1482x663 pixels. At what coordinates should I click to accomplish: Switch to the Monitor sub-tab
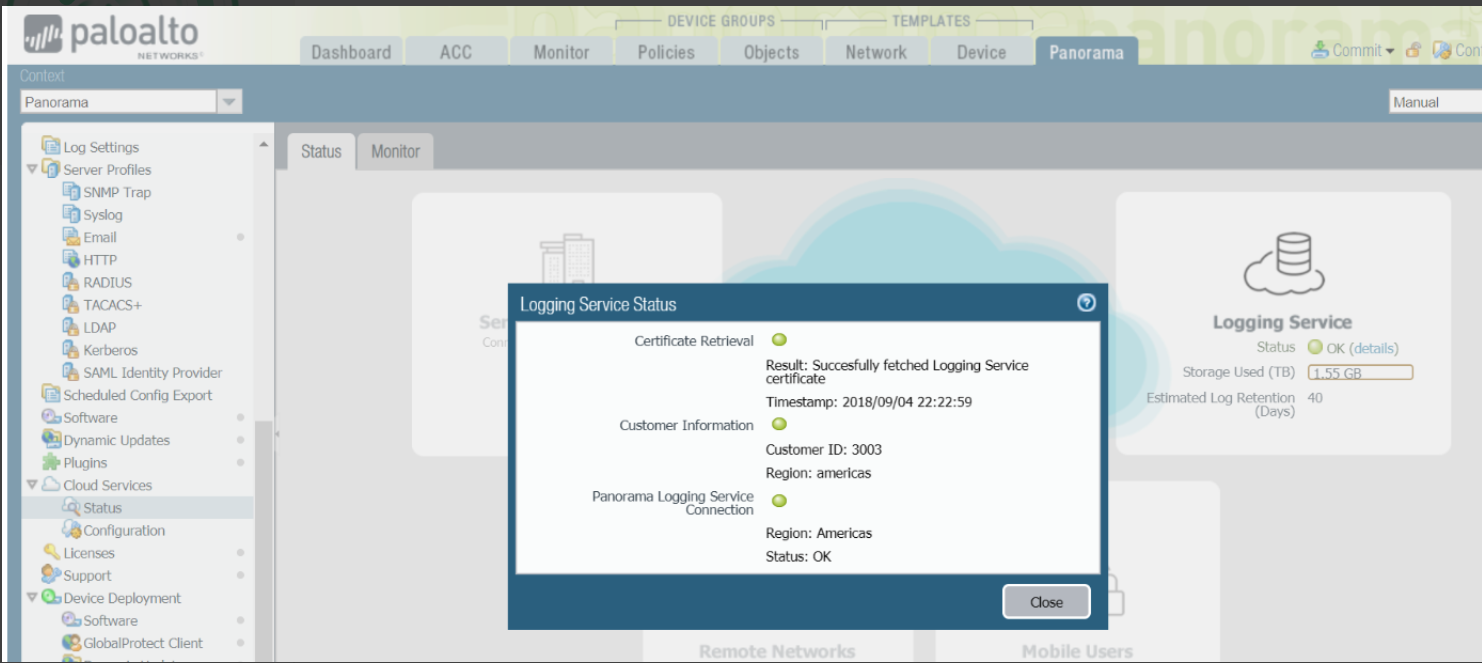[x=395, y=151]
